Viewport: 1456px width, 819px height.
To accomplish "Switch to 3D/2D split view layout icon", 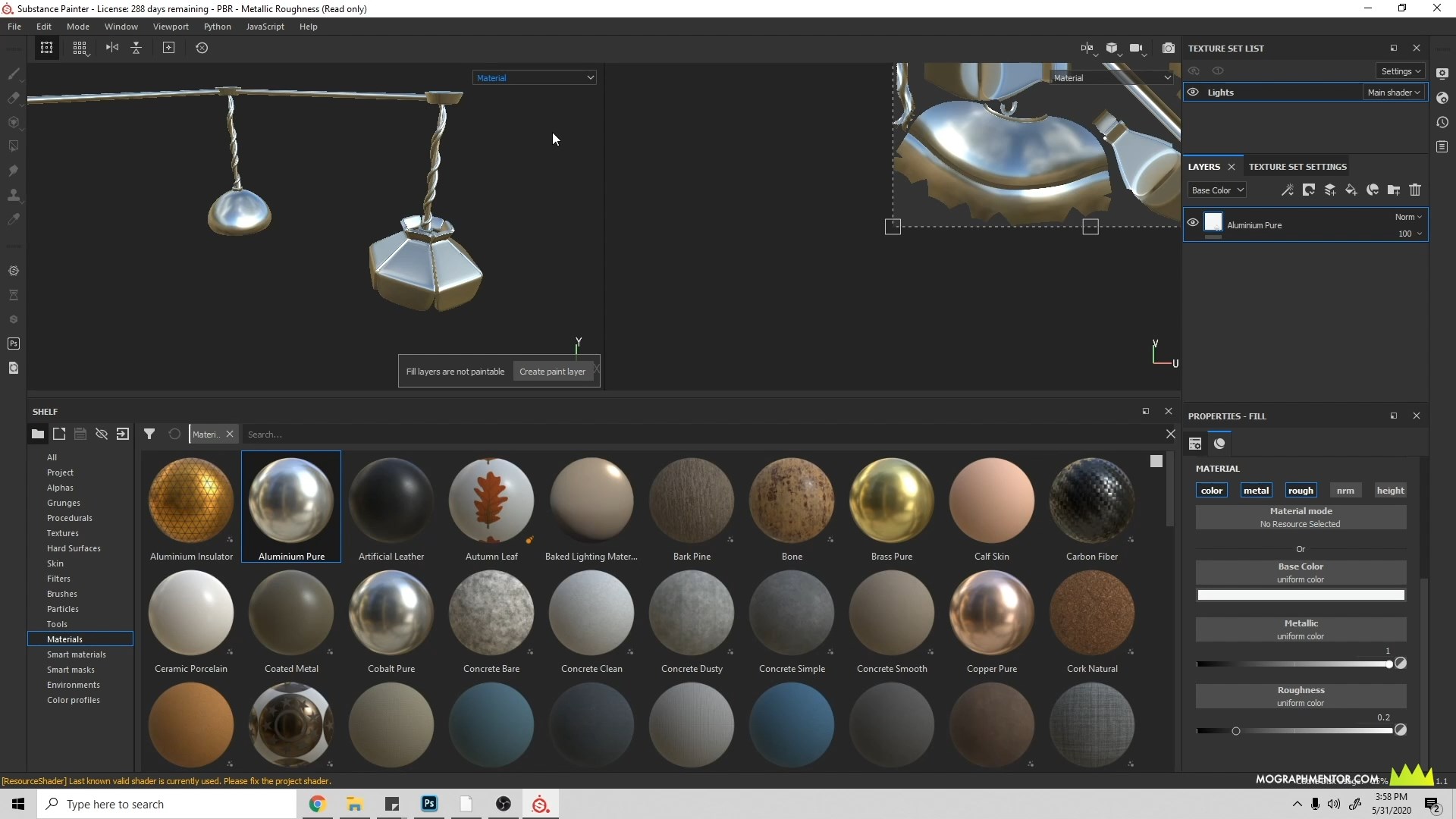I will [1087, 48].
